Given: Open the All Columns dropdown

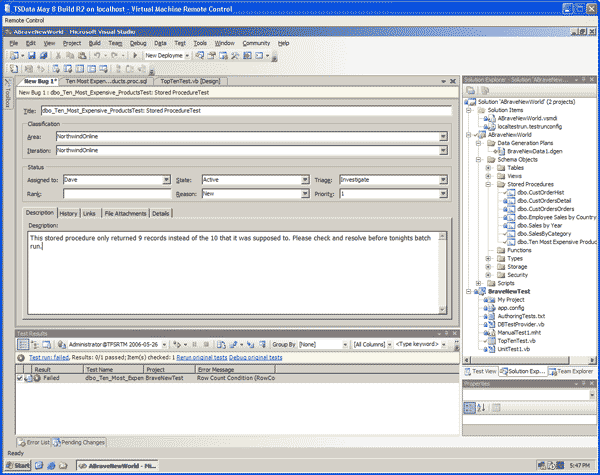Looking at the screenshot, I should (390, 344).
